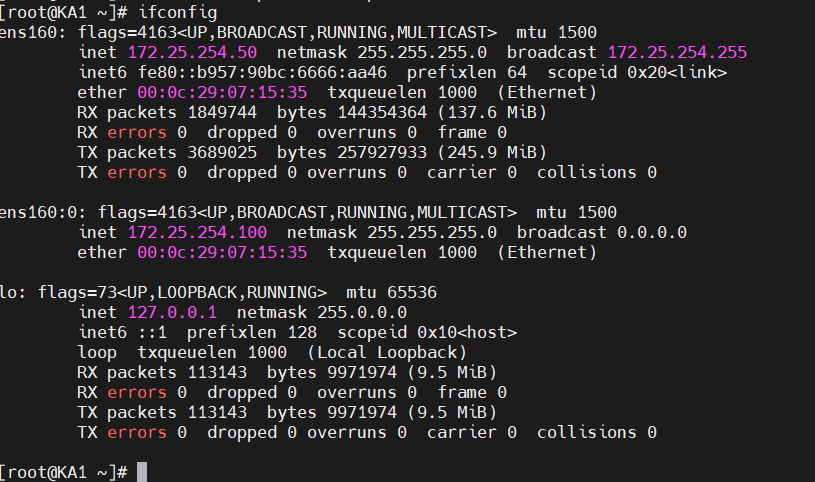Click the loopback address 127.0.0.1
Image resolution: width=815 pixels, height=482 pixels.
click(173, 312)
